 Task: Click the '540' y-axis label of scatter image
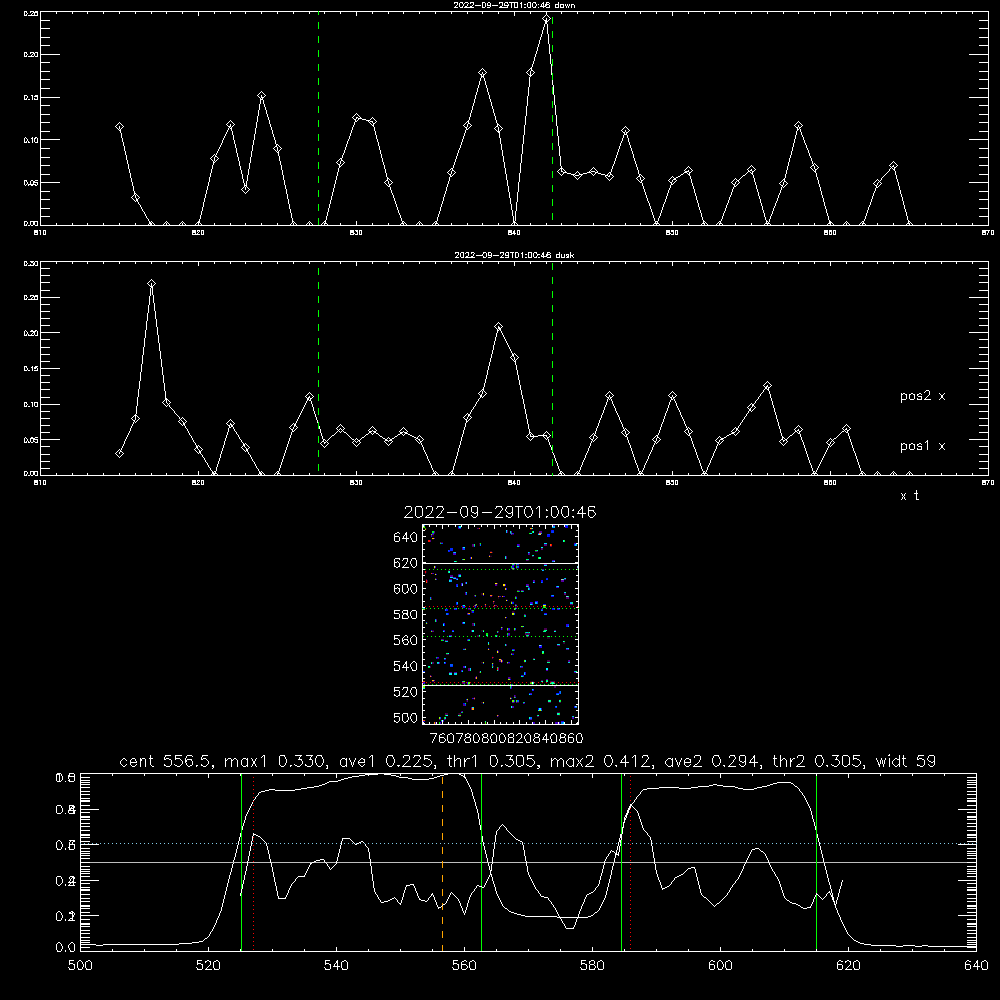click(x=406, y=666)
